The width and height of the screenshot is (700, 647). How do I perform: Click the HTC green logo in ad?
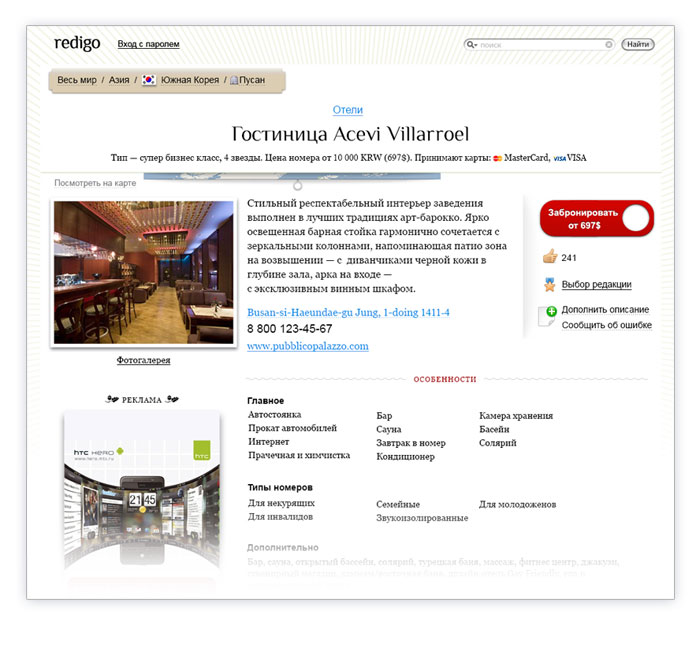click(201, 451)
